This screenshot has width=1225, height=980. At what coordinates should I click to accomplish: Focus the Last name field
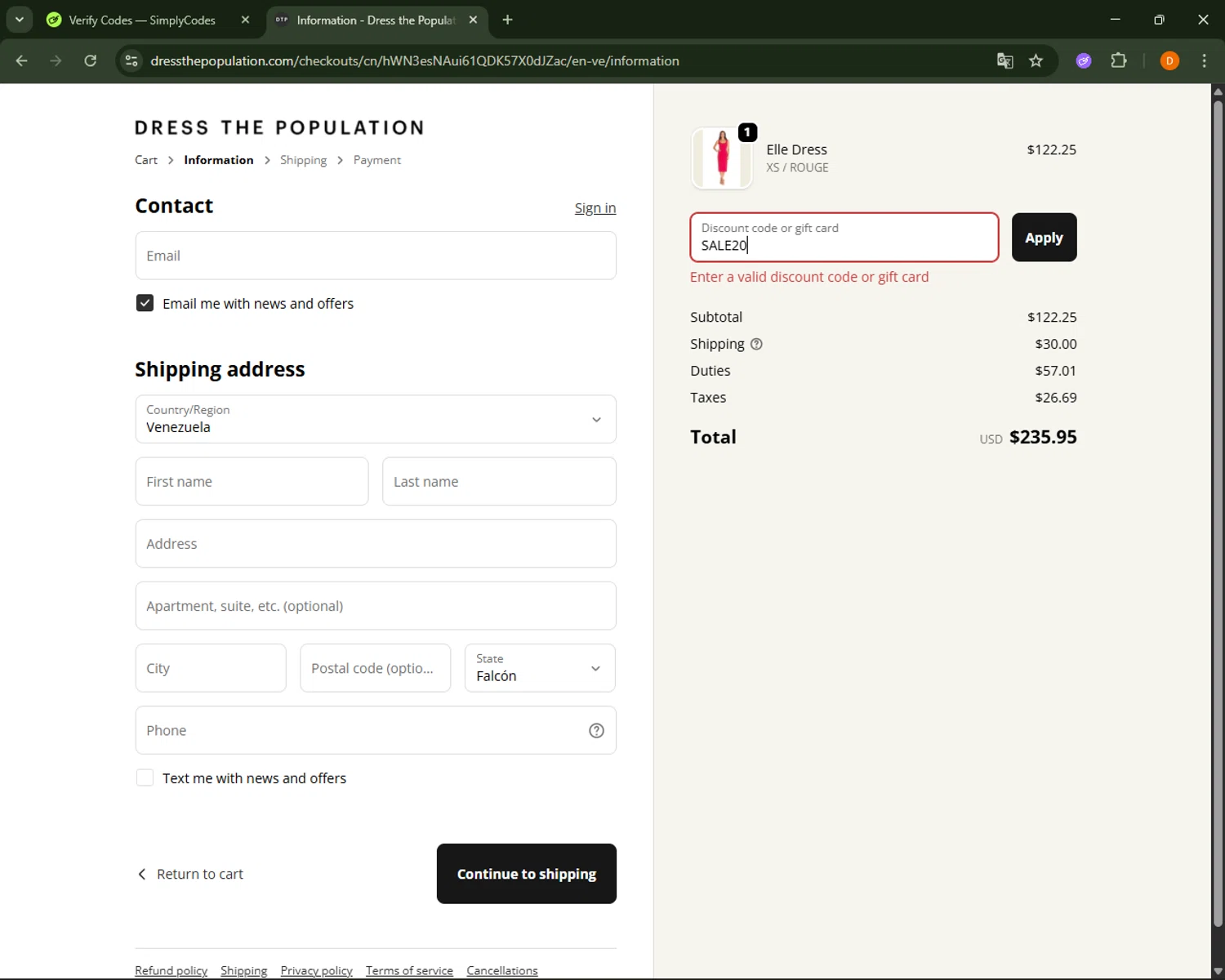click(499, 481)
